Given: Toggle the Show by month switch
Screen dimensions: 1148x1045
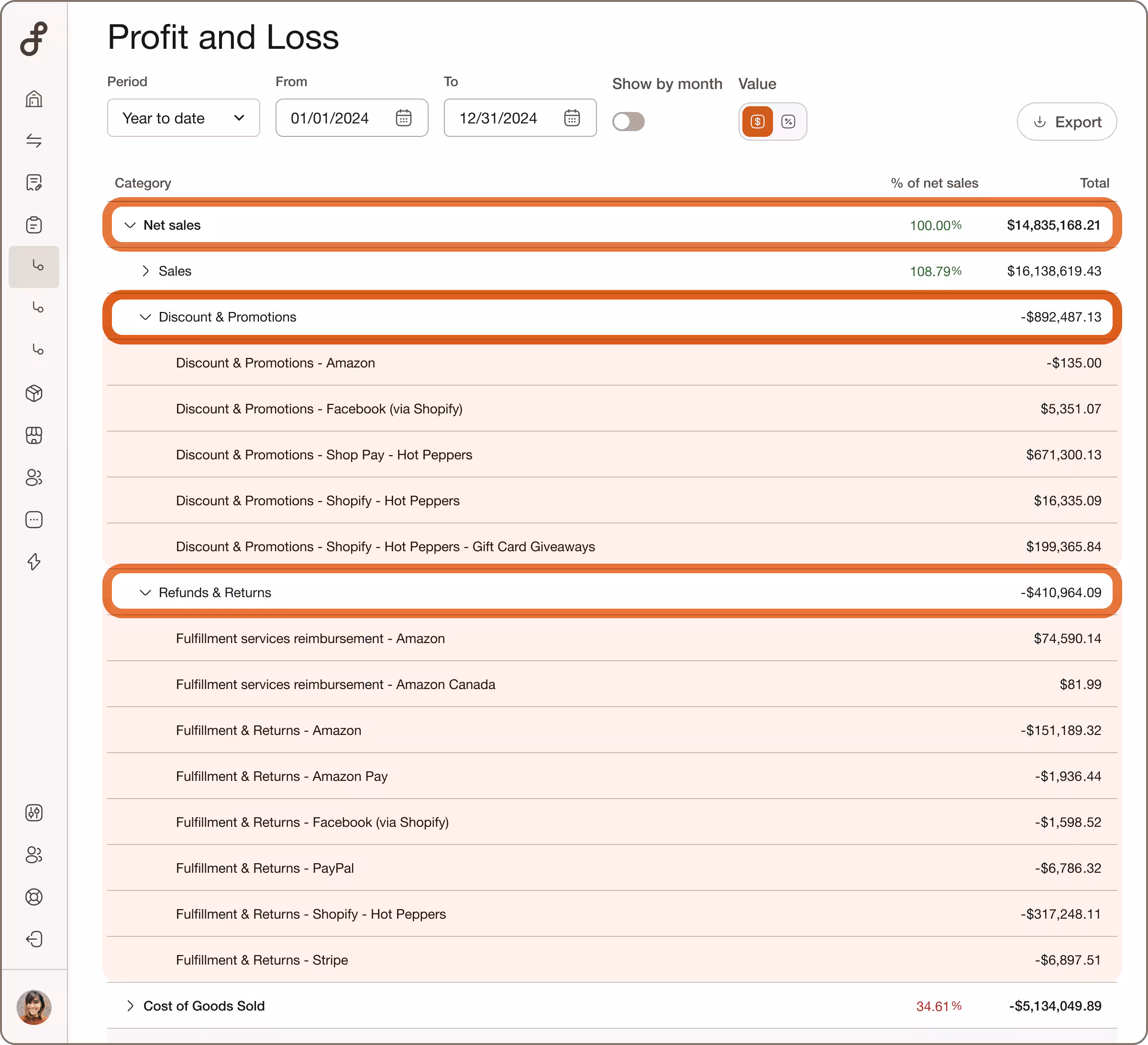Looking at the screenshot, I should (x=629, y=122).
